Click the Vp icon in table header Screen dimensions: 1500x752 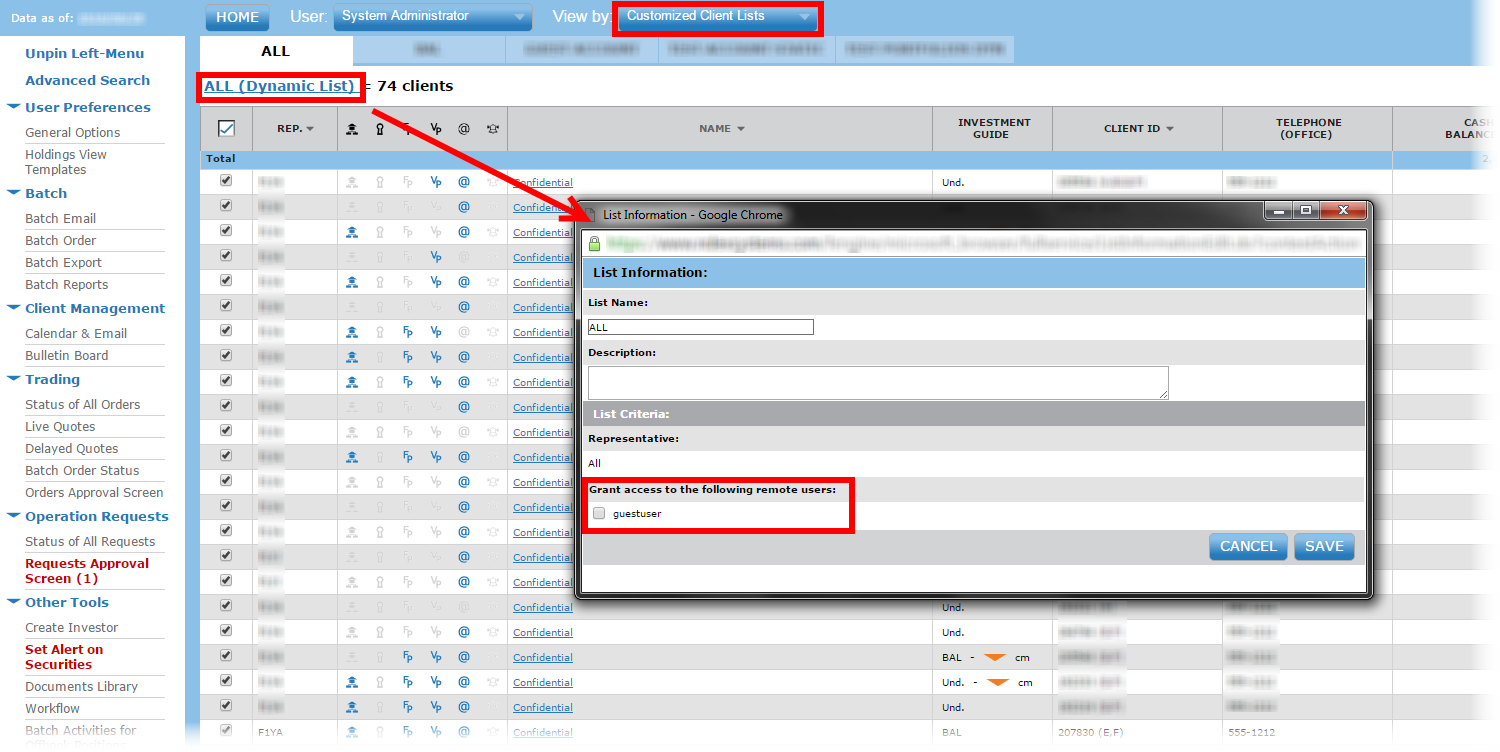436,129
